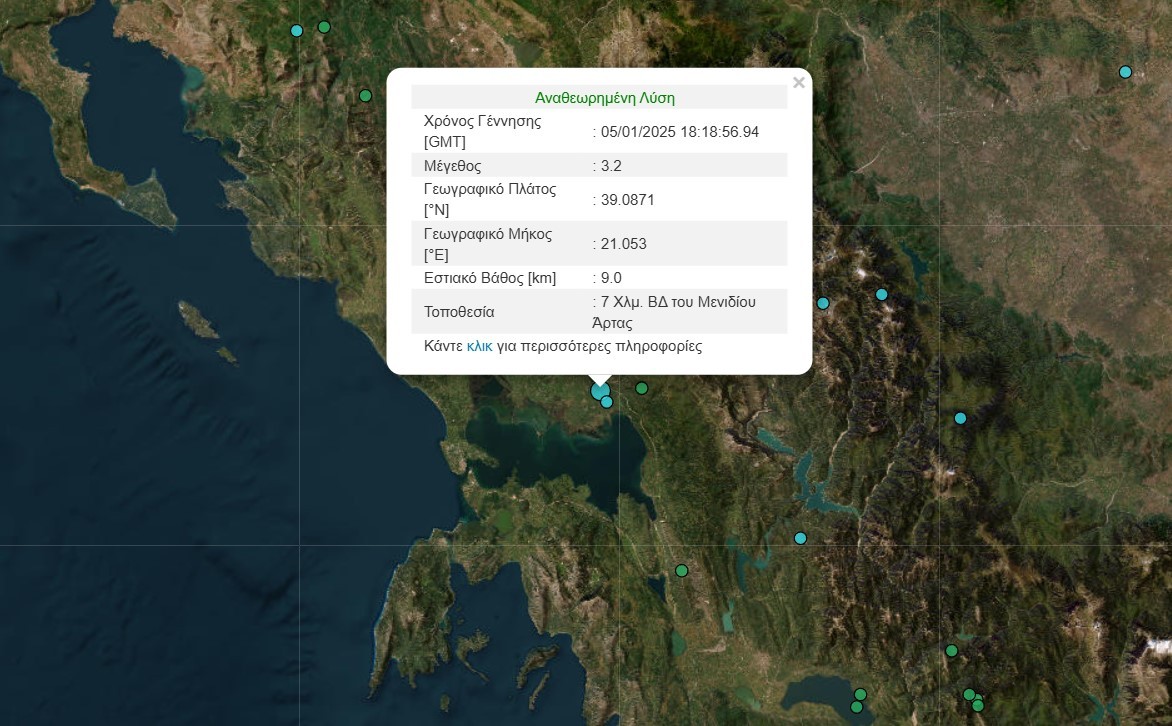Select cyan marker nearest the popup's right edge

point(823,303)
